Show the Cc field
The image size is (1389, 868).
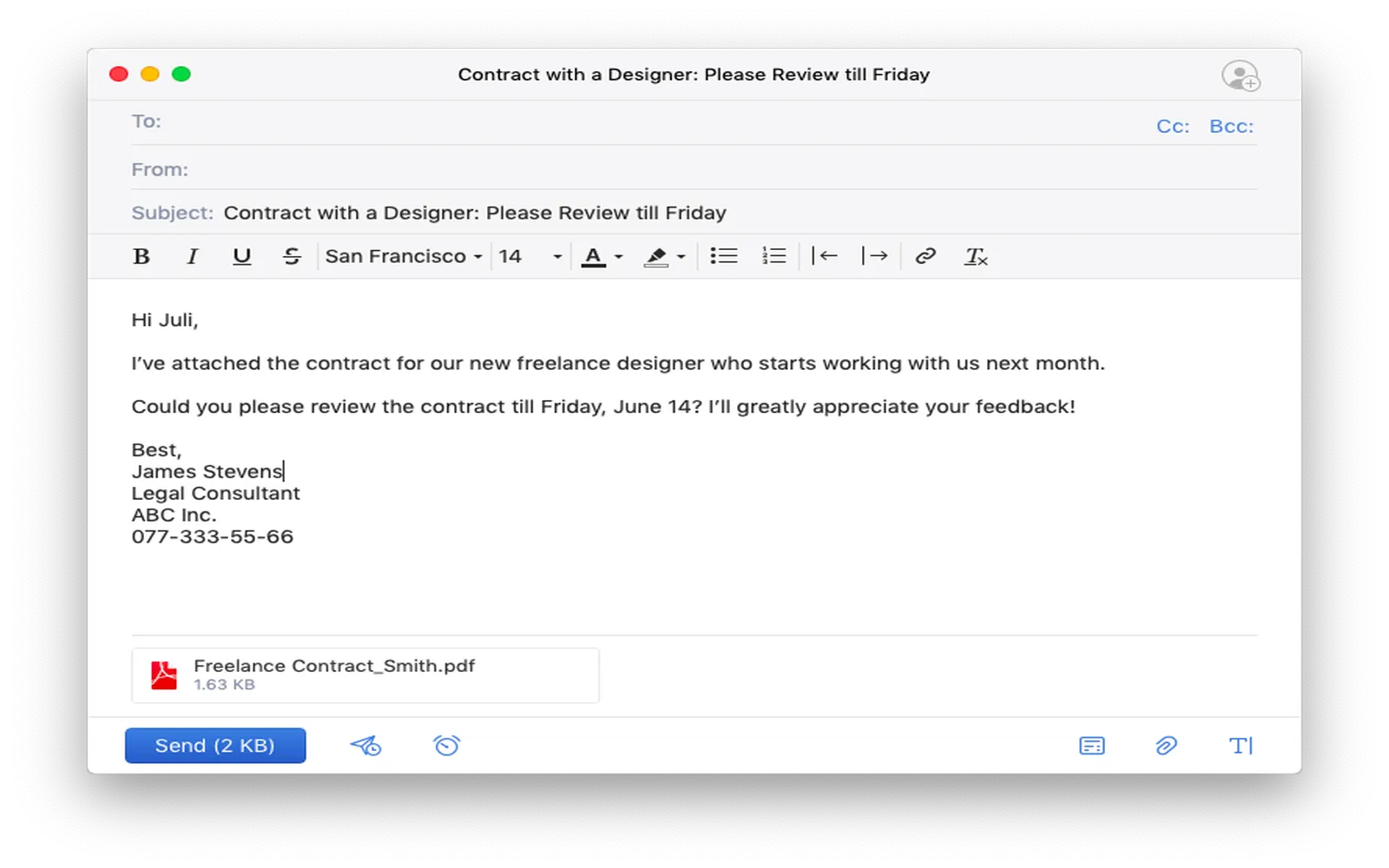click(x=1173, y=127)
